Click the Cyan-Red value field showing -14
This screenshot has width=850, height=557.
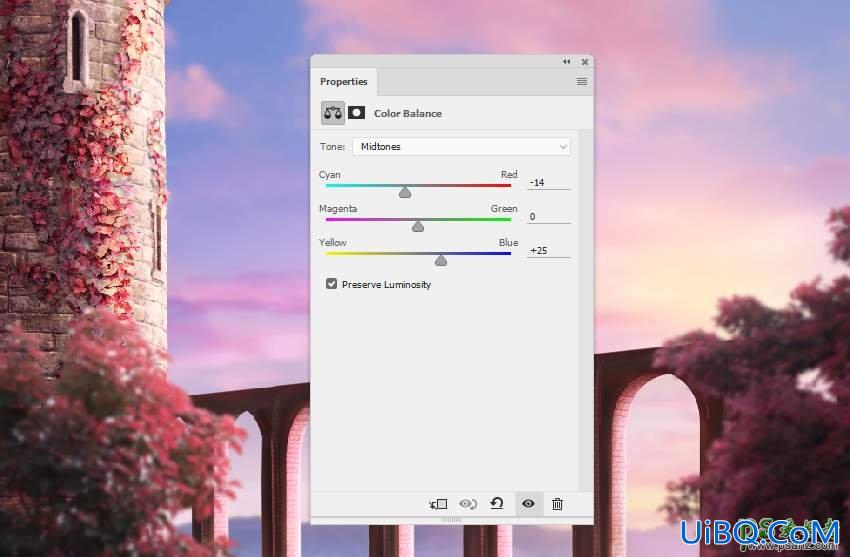coord(549,183)
